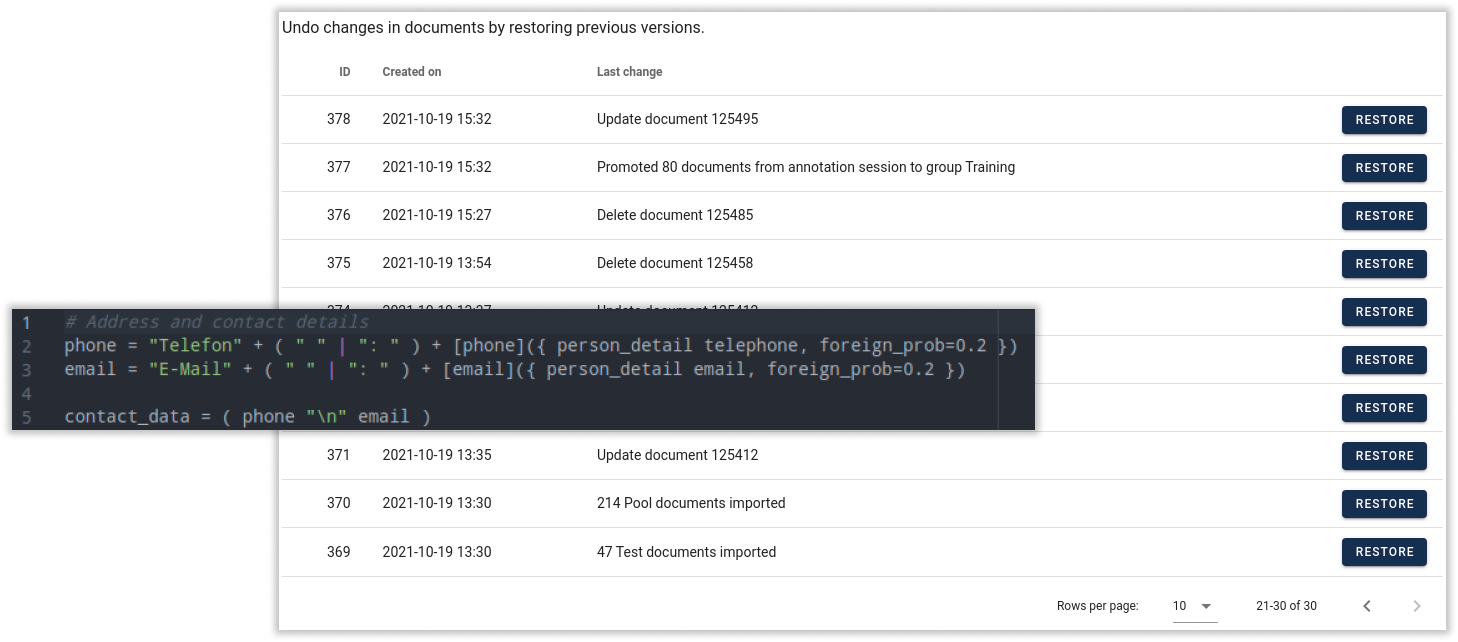Go to the previous page of versions
1458x642 pixels.
[x=1367, y=606]
